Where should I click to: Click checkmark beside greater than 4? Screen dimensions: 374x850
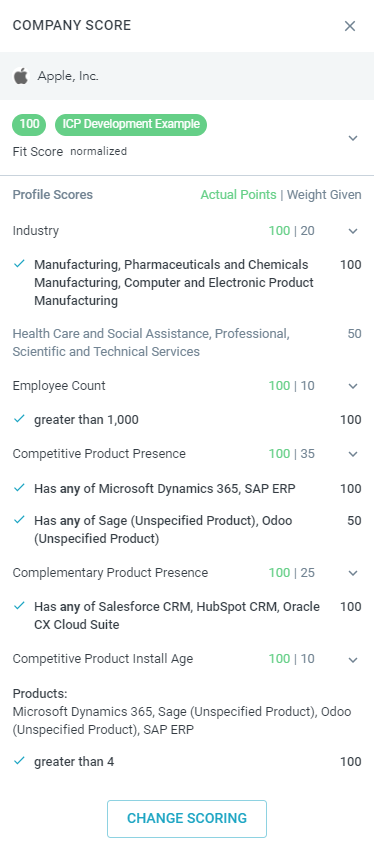[x=20, y=761]
